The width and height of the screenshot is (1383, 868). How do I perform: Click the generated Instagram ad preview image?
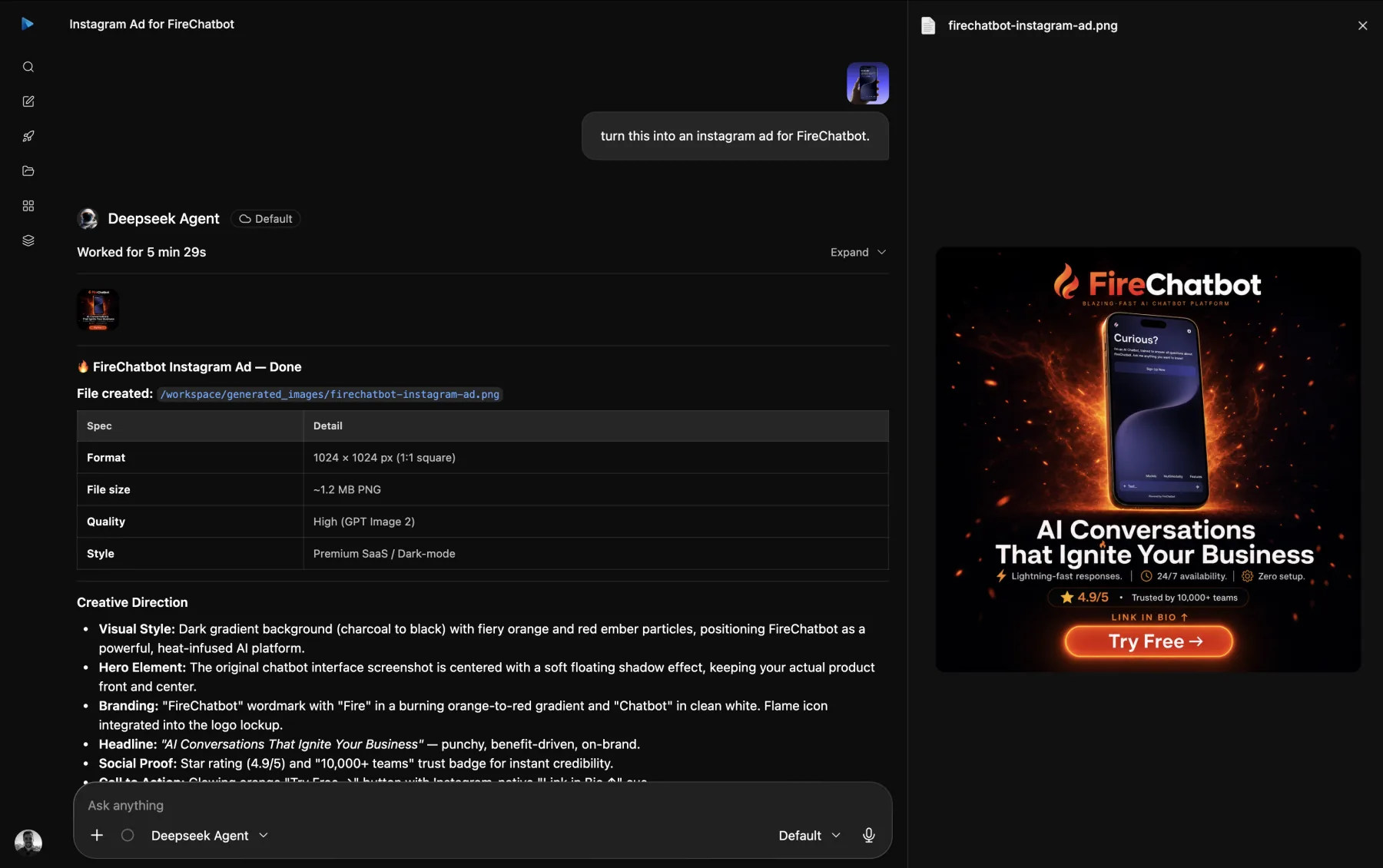coord(1148,459)
